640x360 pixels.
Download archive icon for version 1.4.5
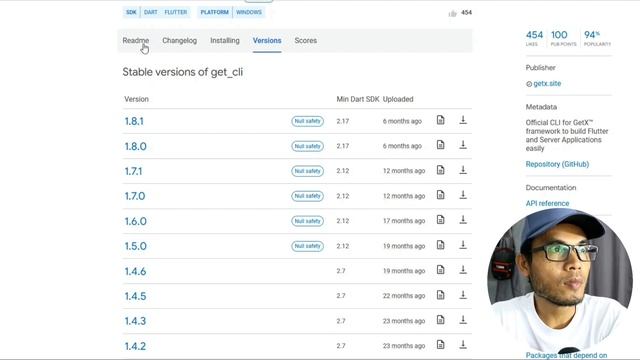click(x=463, y=295)
